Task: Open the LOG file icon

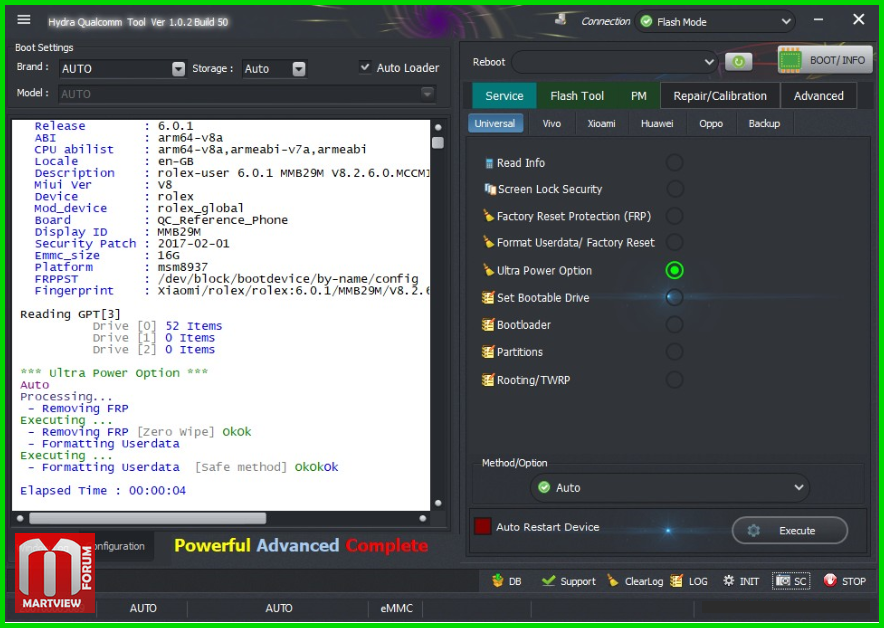Action: (x=689, y=581)
